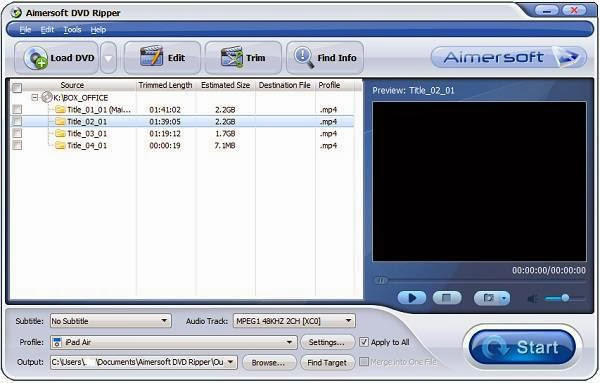Image resolution: width=600 pixels, height=383 pixels.
Task: Play the preview video
Action: (412, 298)
